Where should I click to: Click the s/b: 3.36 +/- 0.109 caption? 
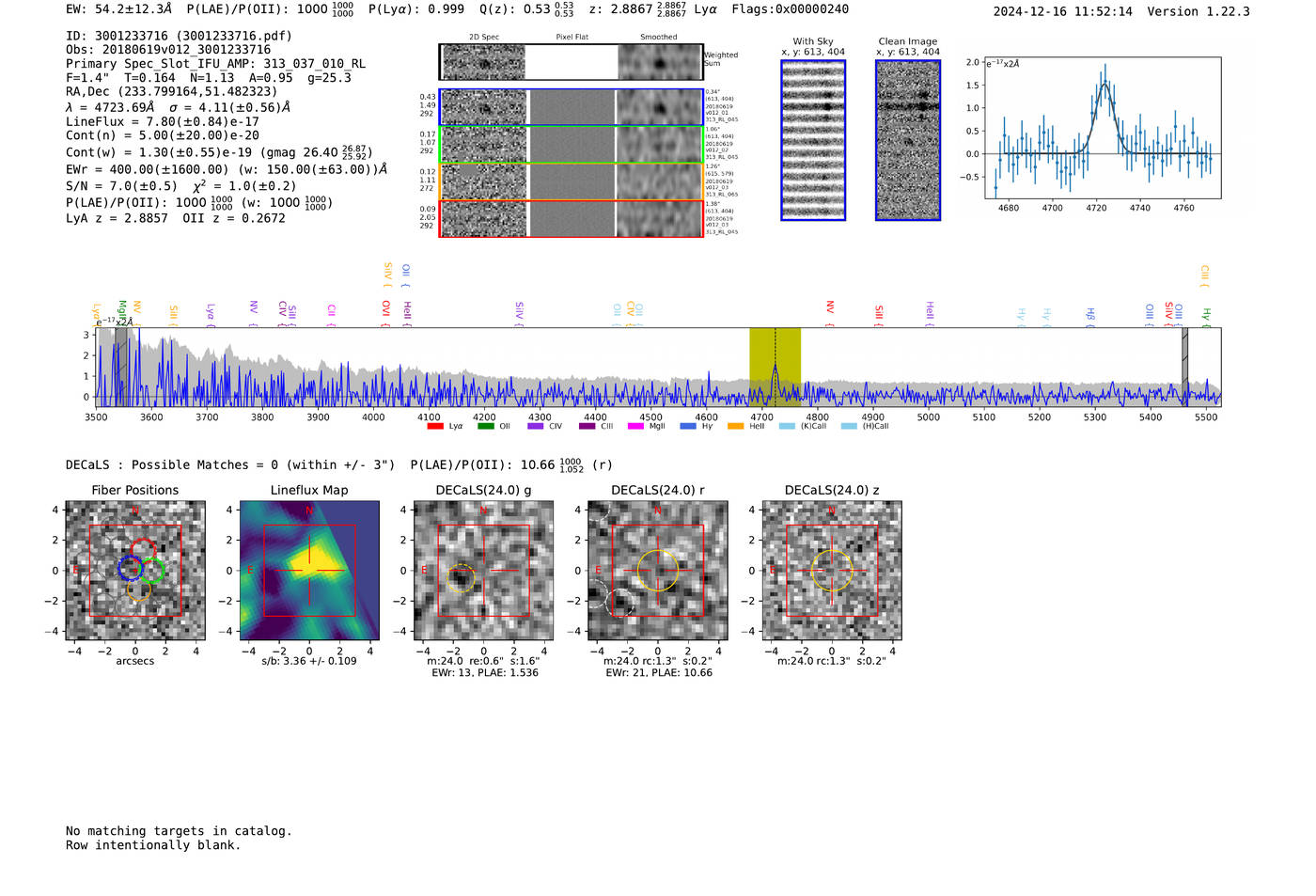tap(309, 661)
